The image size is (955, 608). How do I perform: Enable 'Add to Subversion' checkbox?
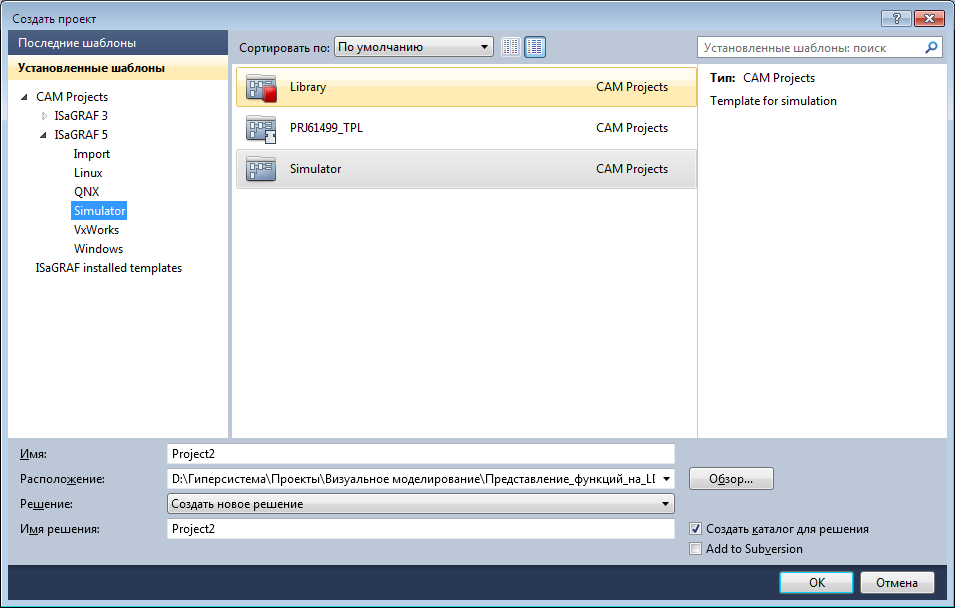[x=696, y=548]
